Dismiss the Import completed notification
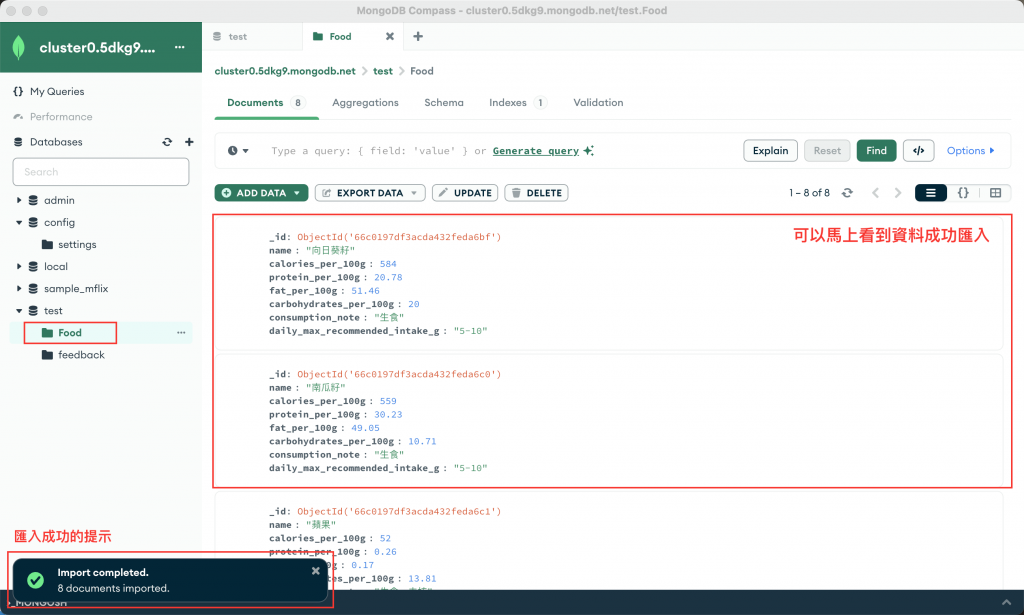 [315, 571]
